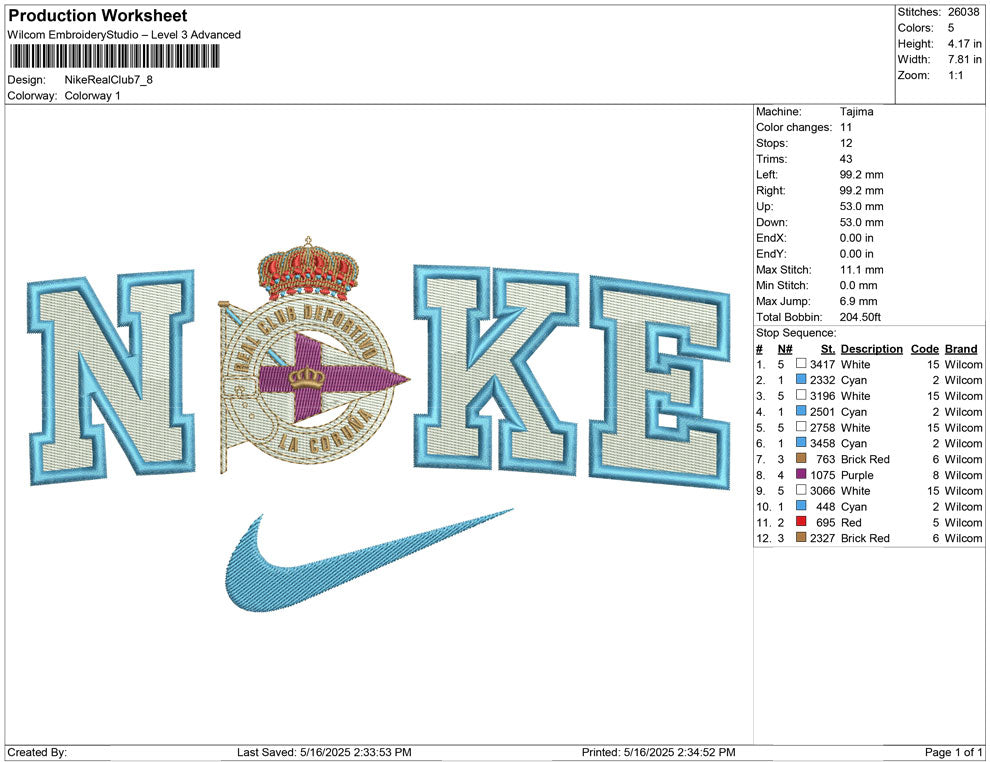Click the white swatch beside 3417 stitches
The width and height of the screenshot is (990, 762).
(x=801, y=364)
